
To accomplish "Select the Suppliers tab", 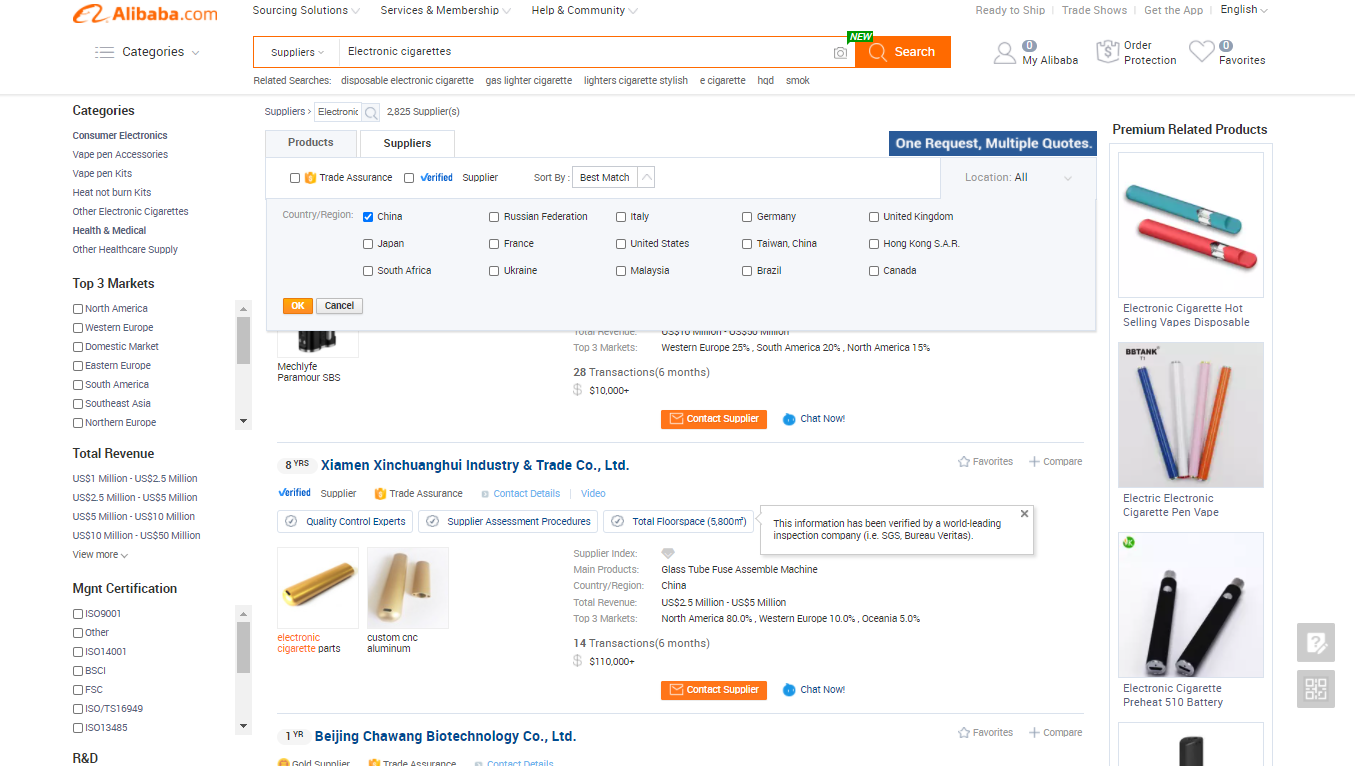I will coord(407,144).
